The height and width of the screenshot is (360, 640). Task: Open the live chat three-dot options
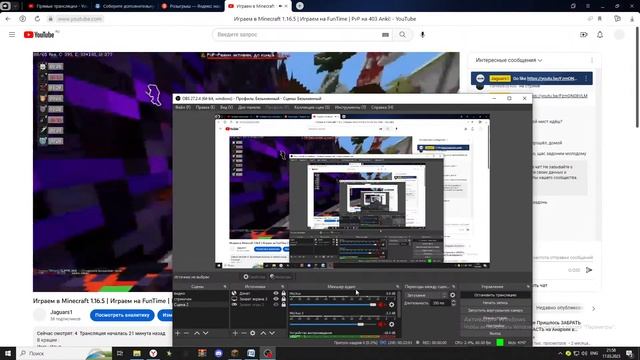[x=592, y=60]
